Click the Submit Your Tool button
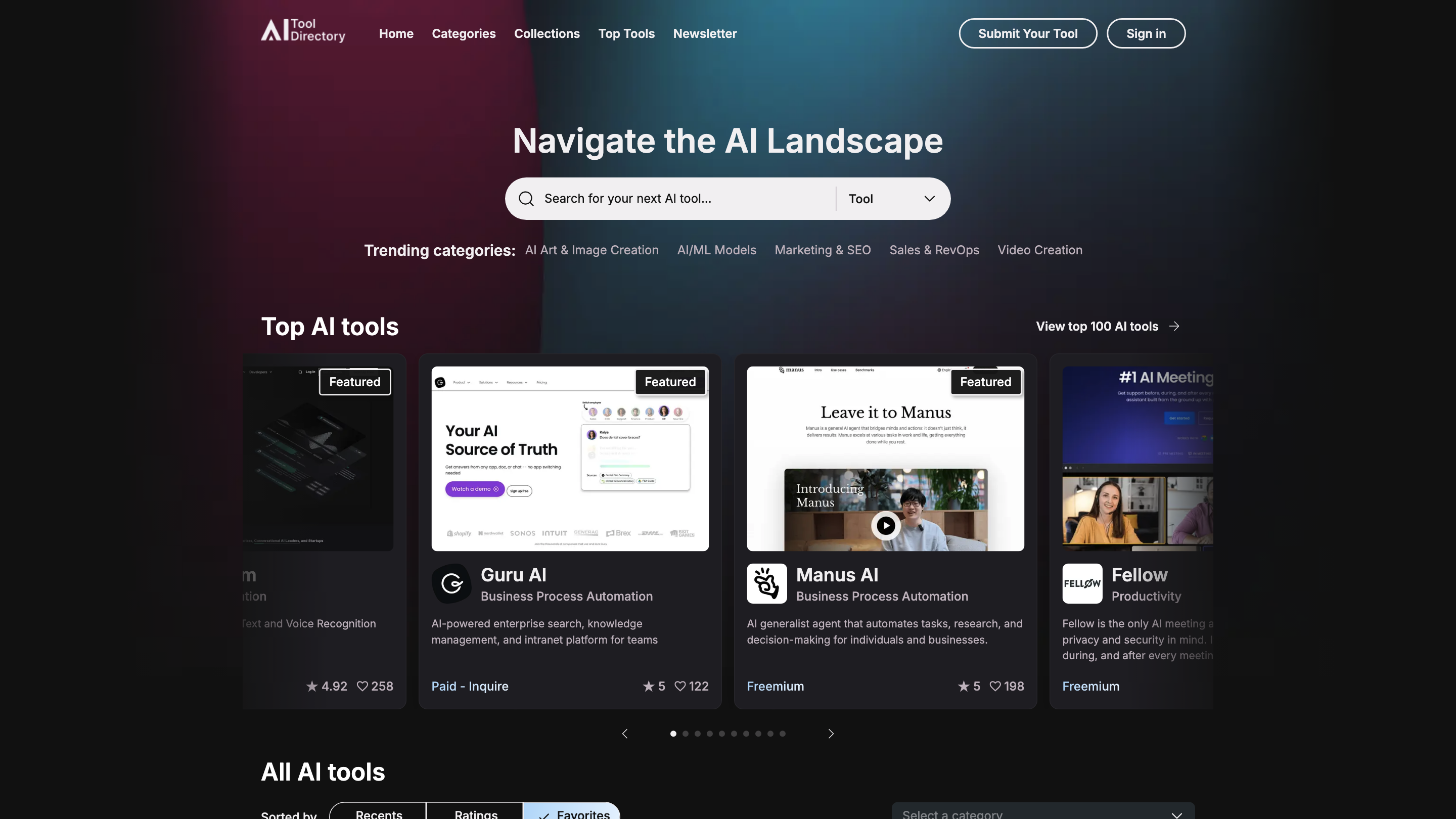1456x819 pixels. coord(1028,33)
